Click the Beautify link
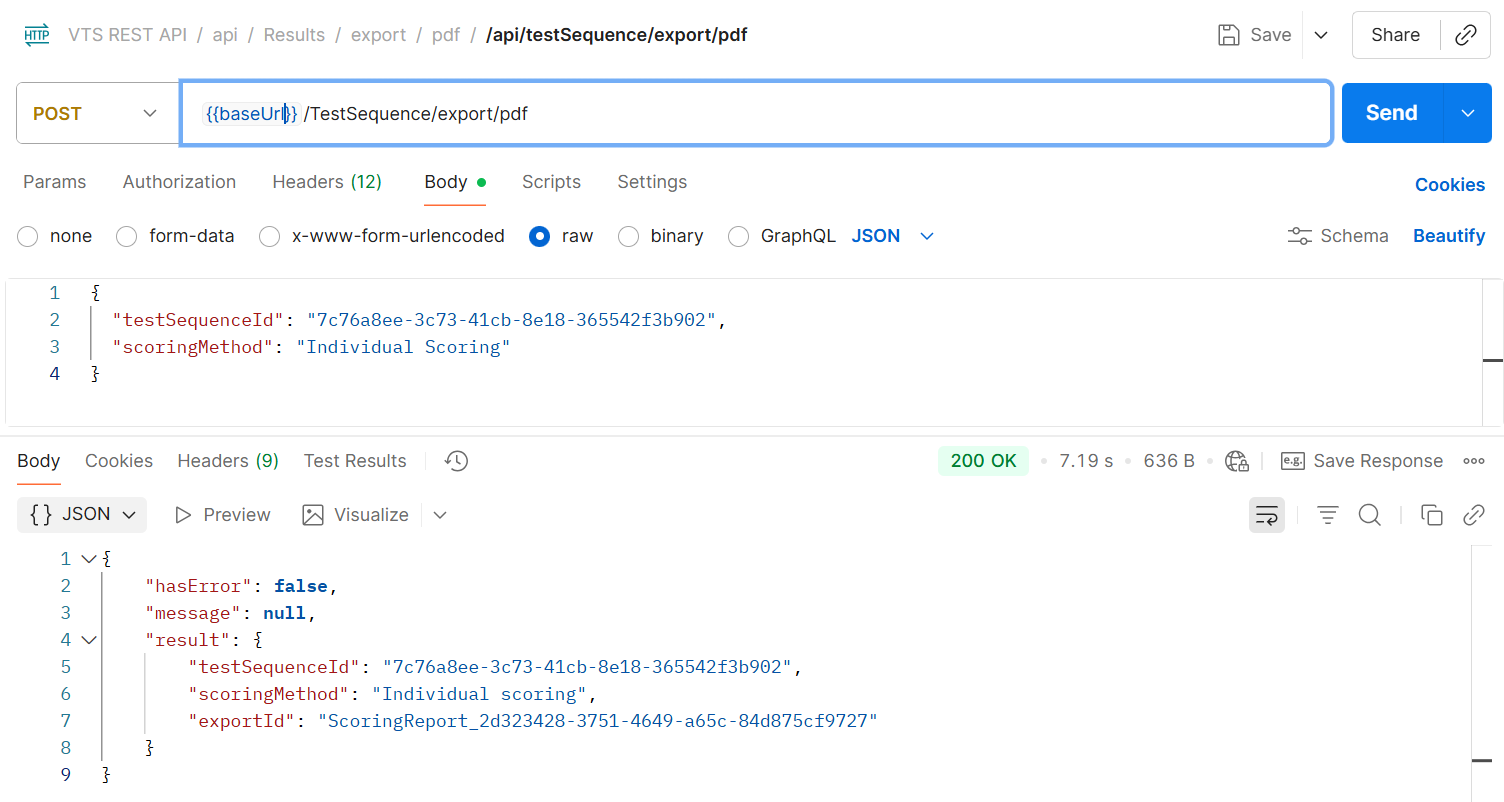 click(x=1448, y=236)
